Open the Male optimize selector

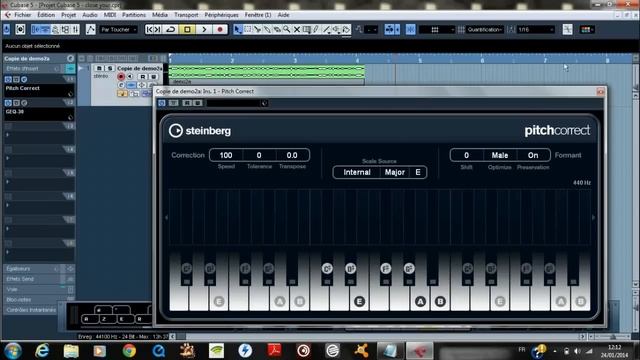click(500, 155)
